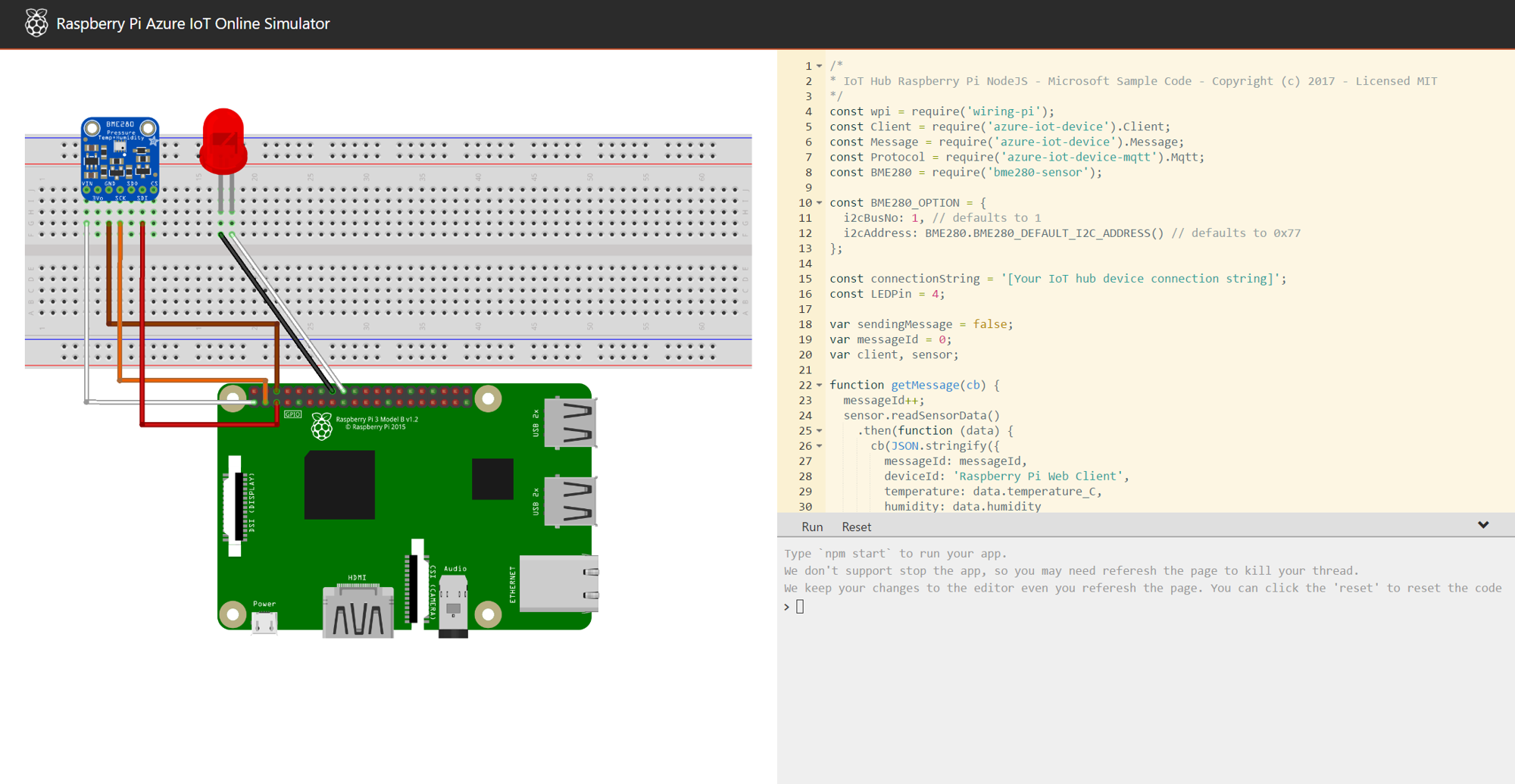Click the Audio jack on the Pi
The width and height of the screenshot is (1515, 784).
pos(453,606)
